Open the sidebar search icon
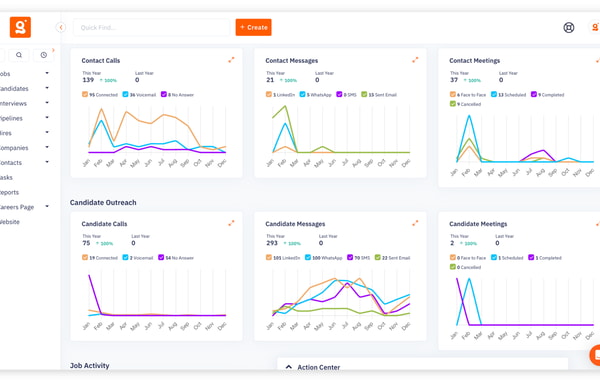 pos(19,55)
